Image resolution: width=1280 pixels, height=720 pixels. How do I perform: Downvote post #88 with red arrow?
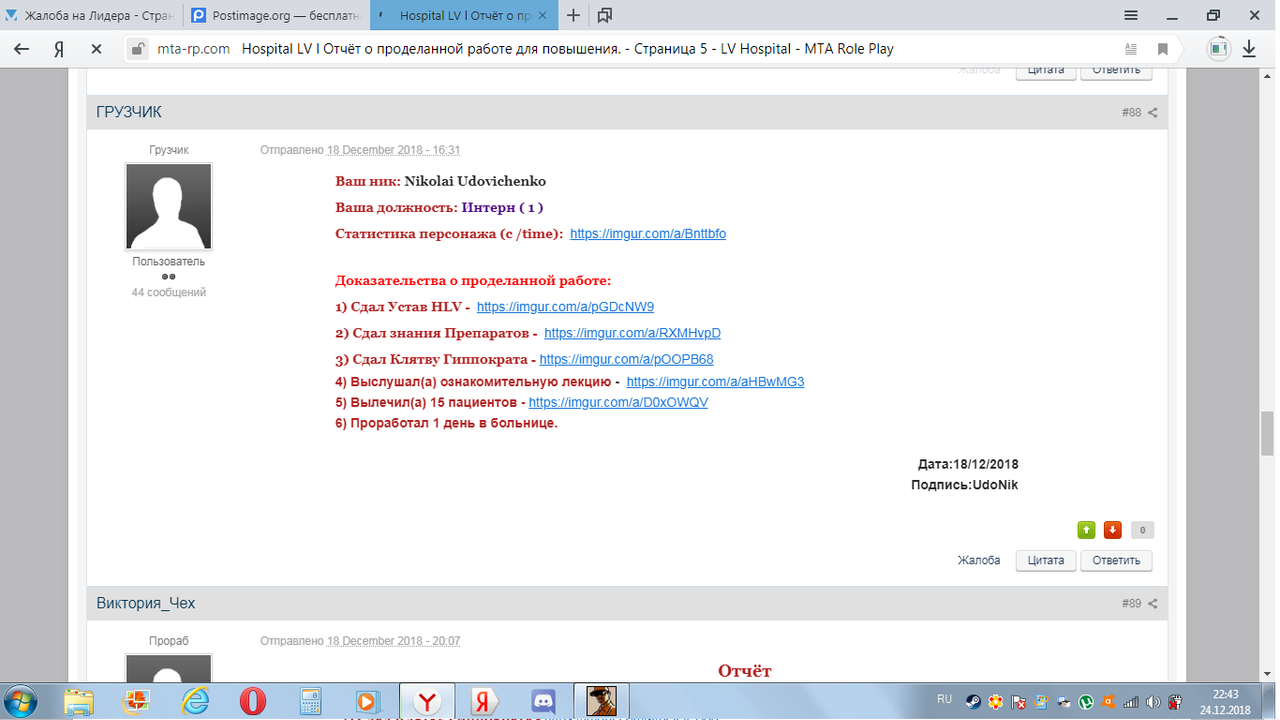1113,530
